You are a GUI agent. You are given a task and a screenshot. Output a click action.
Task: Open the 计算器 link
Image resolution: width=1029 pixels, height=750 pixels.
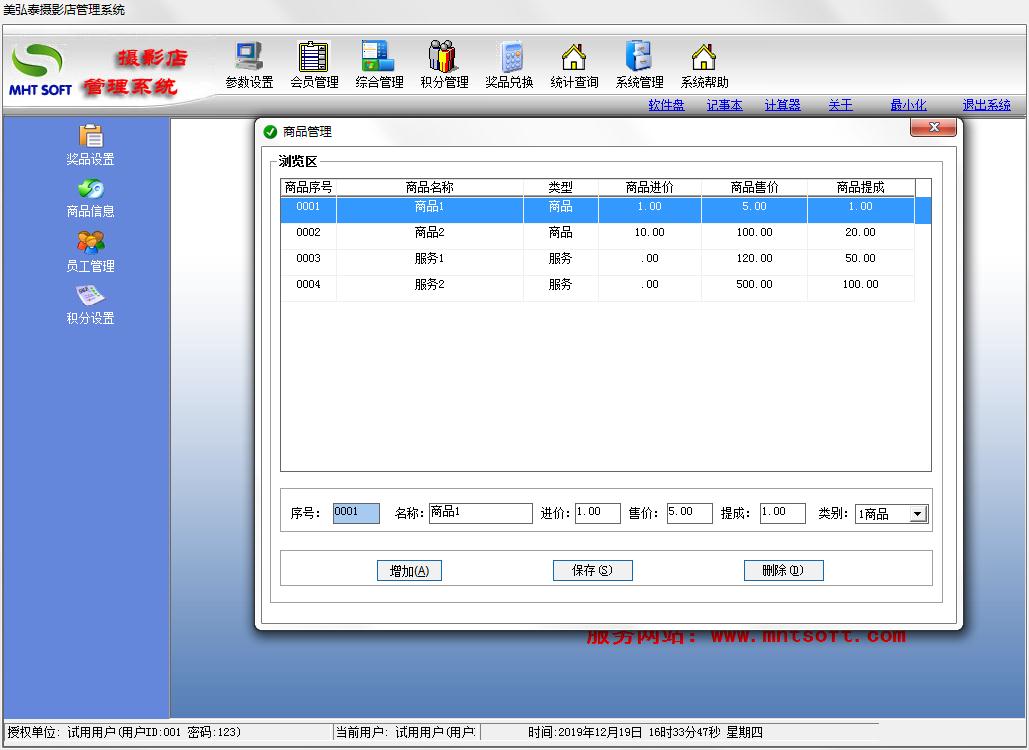782,105
